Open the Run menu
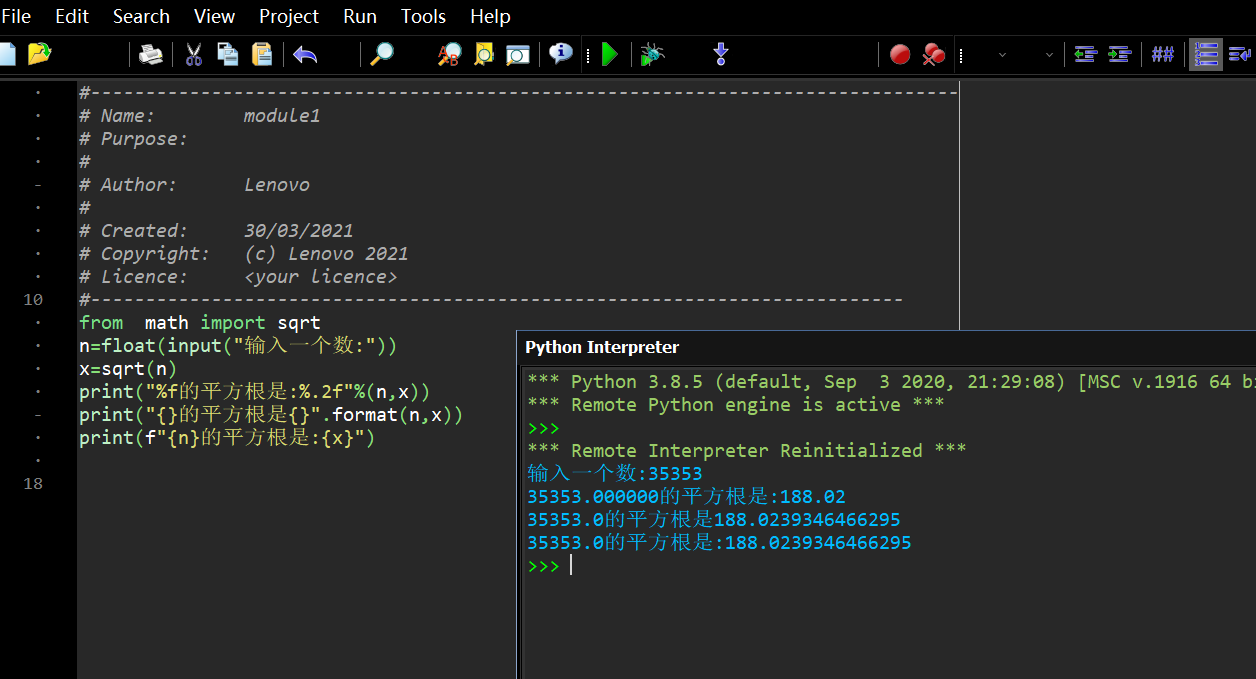1256x679 pixels. tap(360, 16)
